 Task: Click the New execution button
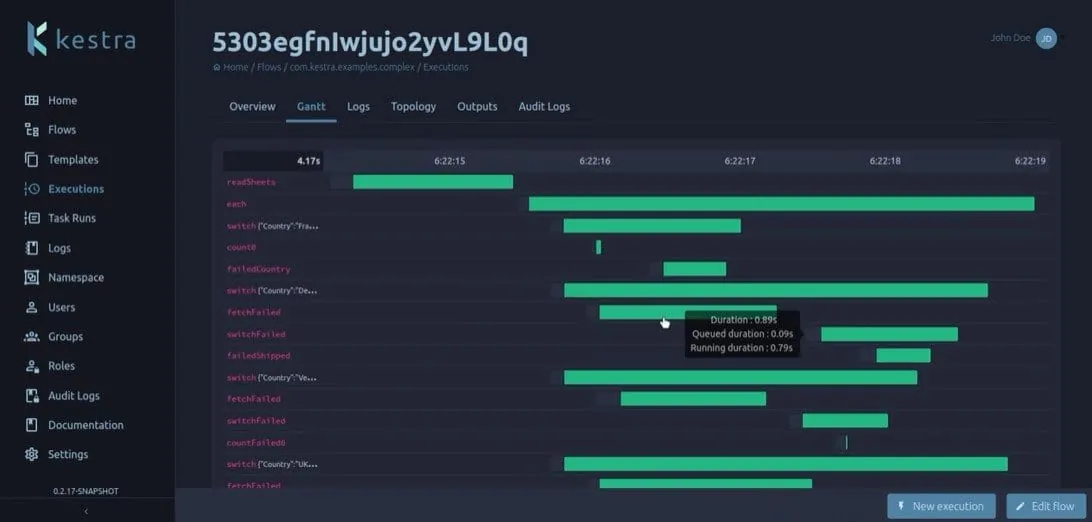941,506
